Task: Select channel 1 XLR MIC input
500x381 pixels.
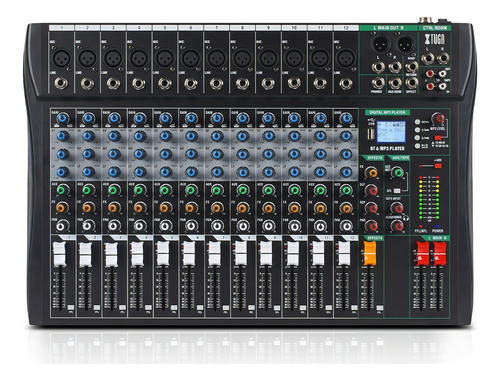Action: click(61, 58)
